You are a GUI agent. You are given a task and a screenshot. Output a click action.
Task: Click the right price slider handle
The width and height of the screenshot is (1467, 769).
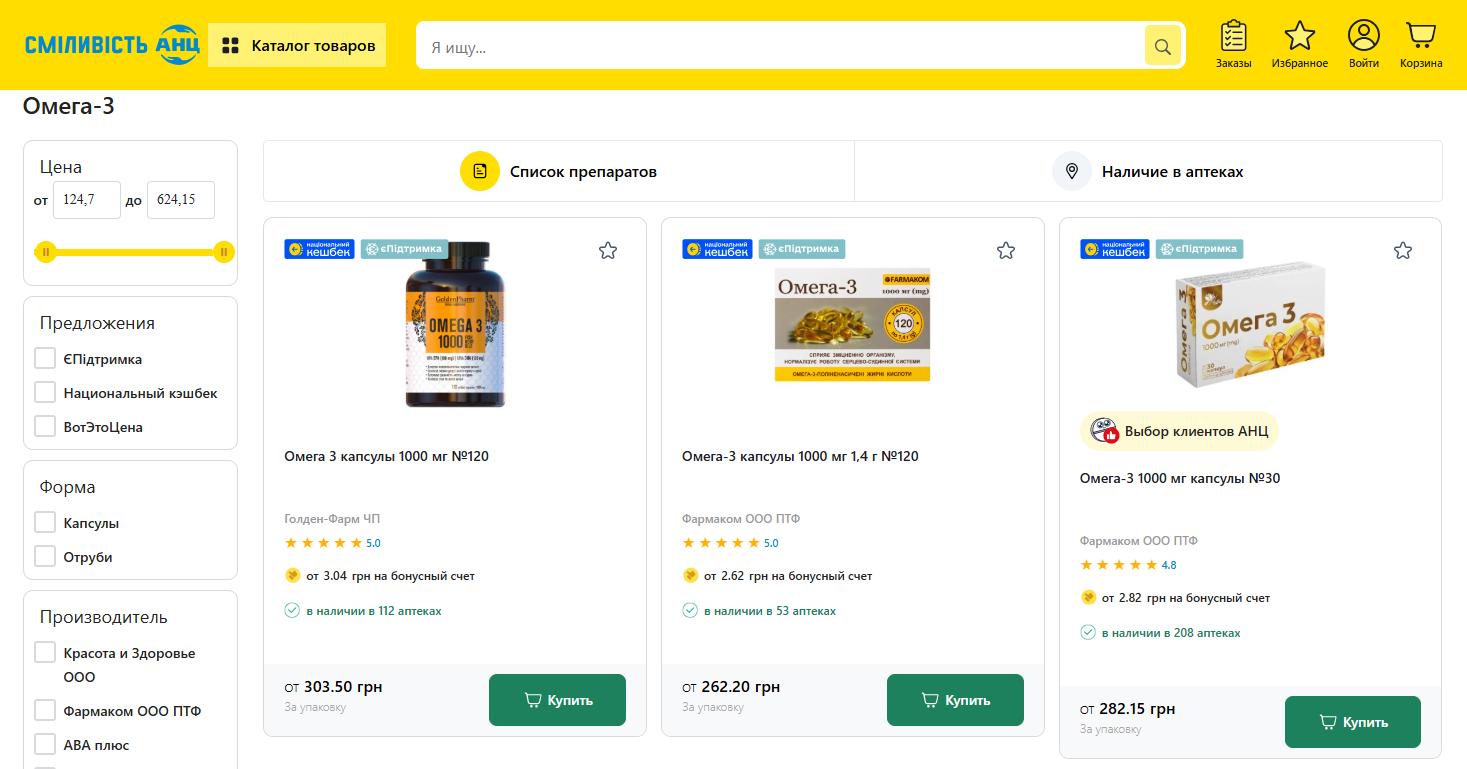click(x=224, y=252)
